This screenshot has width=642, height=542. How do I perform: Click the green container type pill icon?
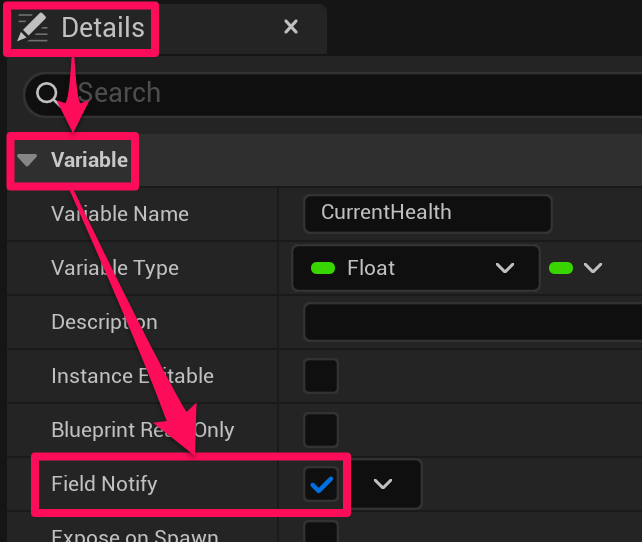[561, 268]
